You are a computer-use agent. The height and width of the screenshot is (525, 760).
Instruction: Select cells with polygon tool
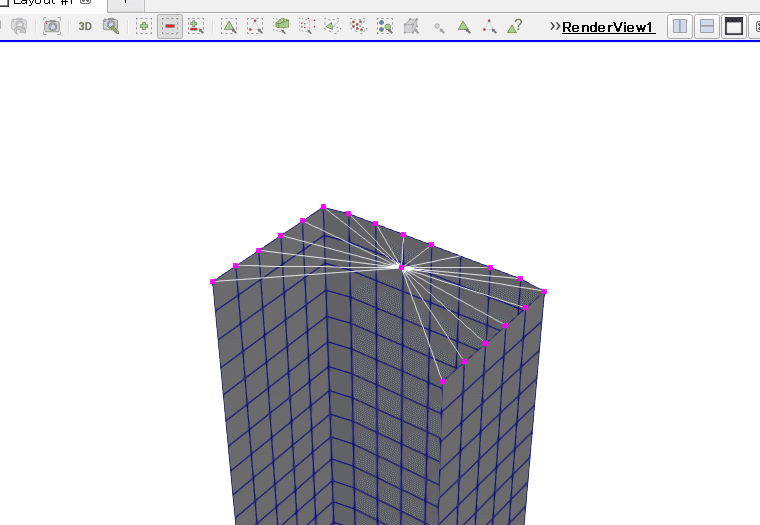[332, 26]
